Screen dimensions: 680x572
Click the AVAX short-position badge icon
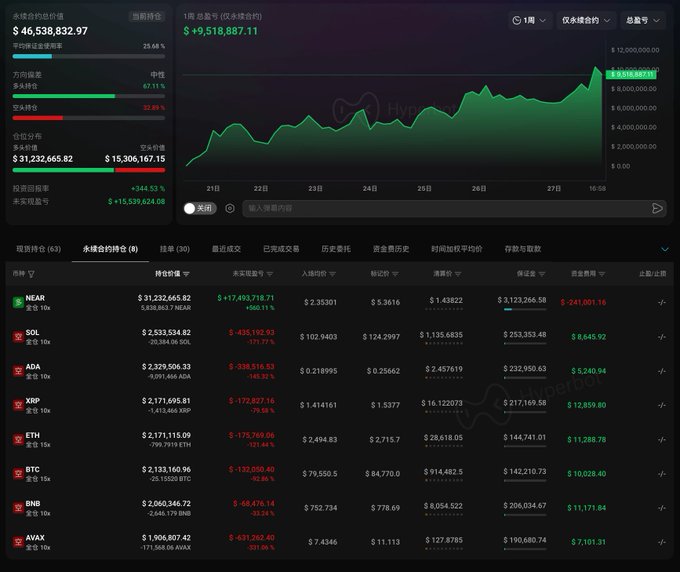pos(18,542)
